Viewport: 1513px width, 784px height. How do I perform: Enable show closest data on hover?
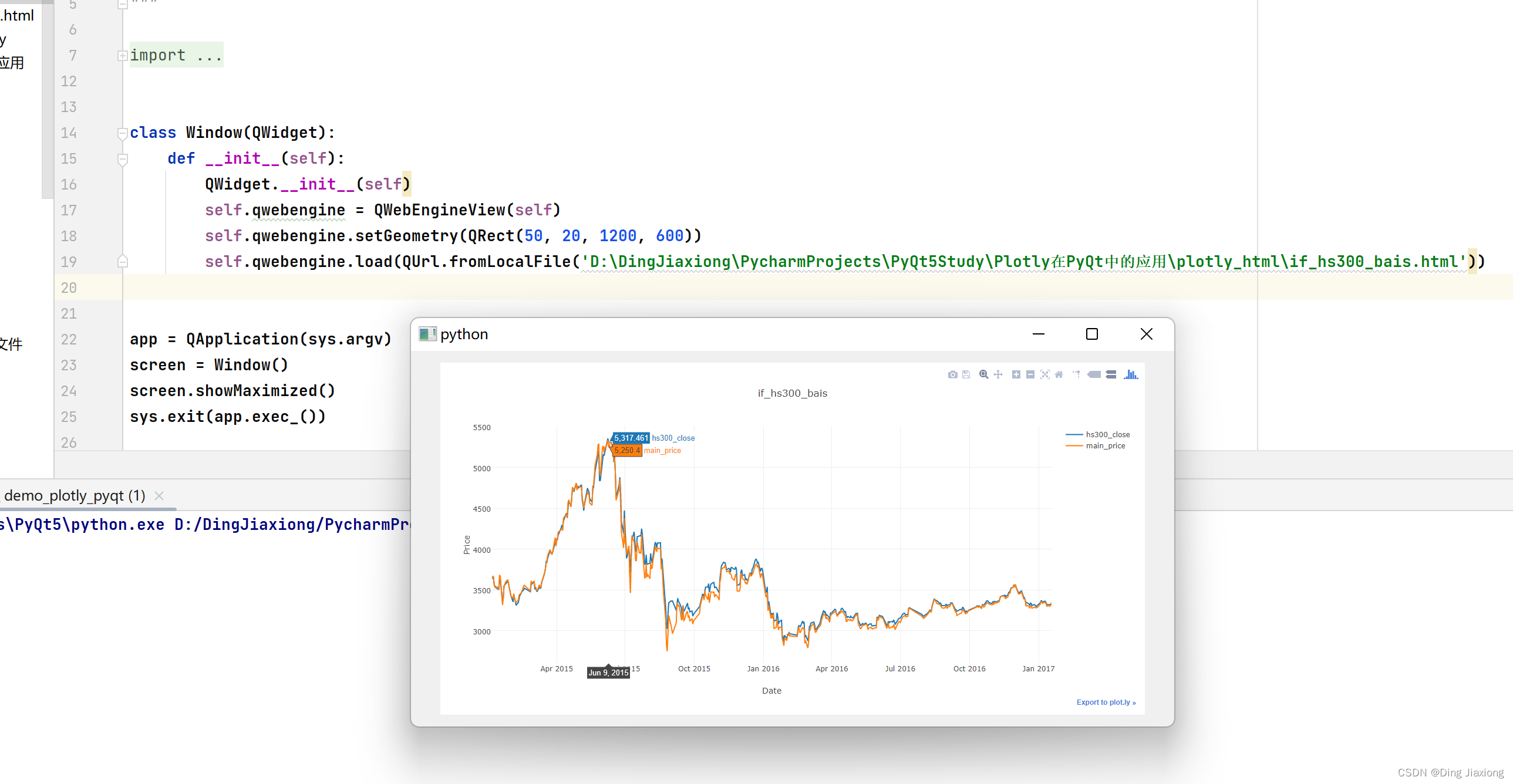click(x=1095, y=374)
